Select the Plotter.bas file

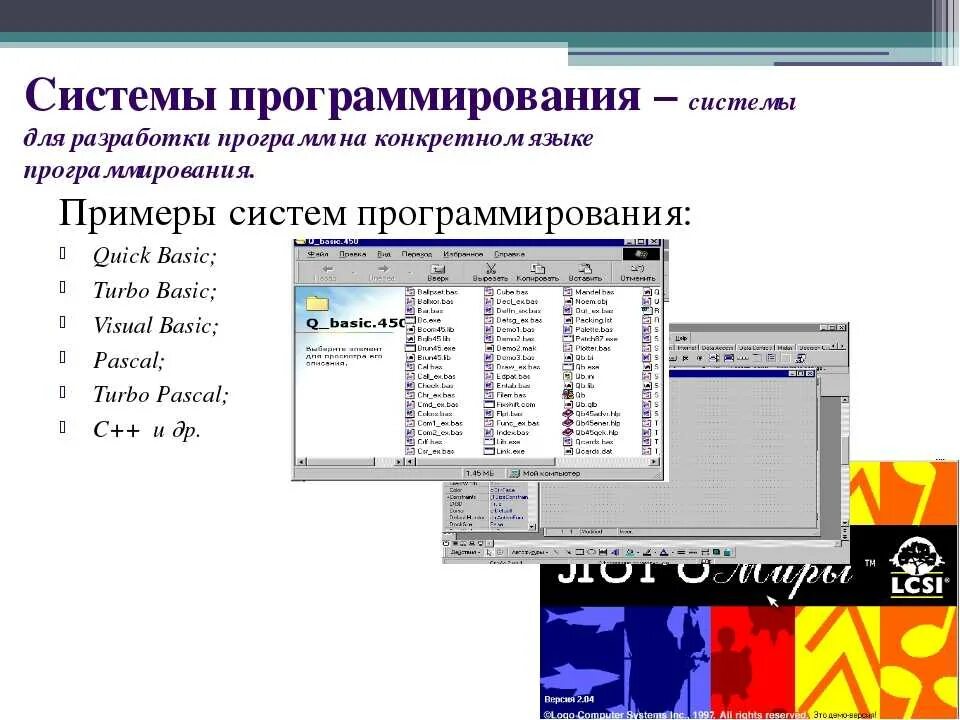pyautogui.click(x=587, y=348)
